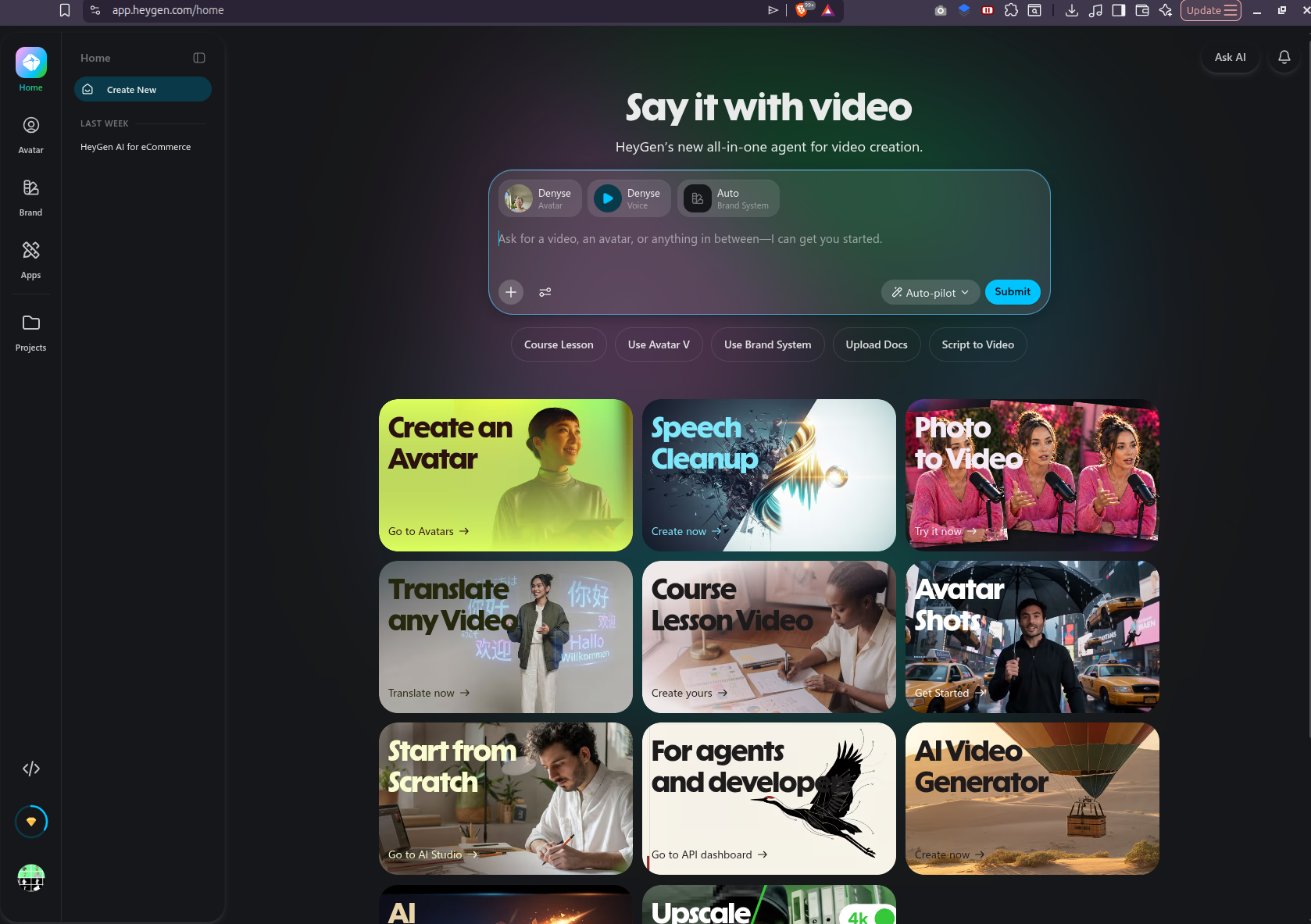Click the Script to Video chip
1311x924 pixels.
click(x=978, y=344)
